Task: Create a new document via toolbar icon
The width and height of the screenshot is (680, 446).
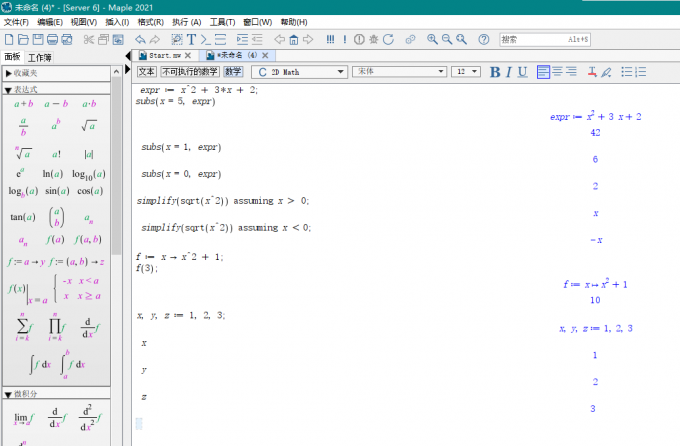Action: point(9,39)
